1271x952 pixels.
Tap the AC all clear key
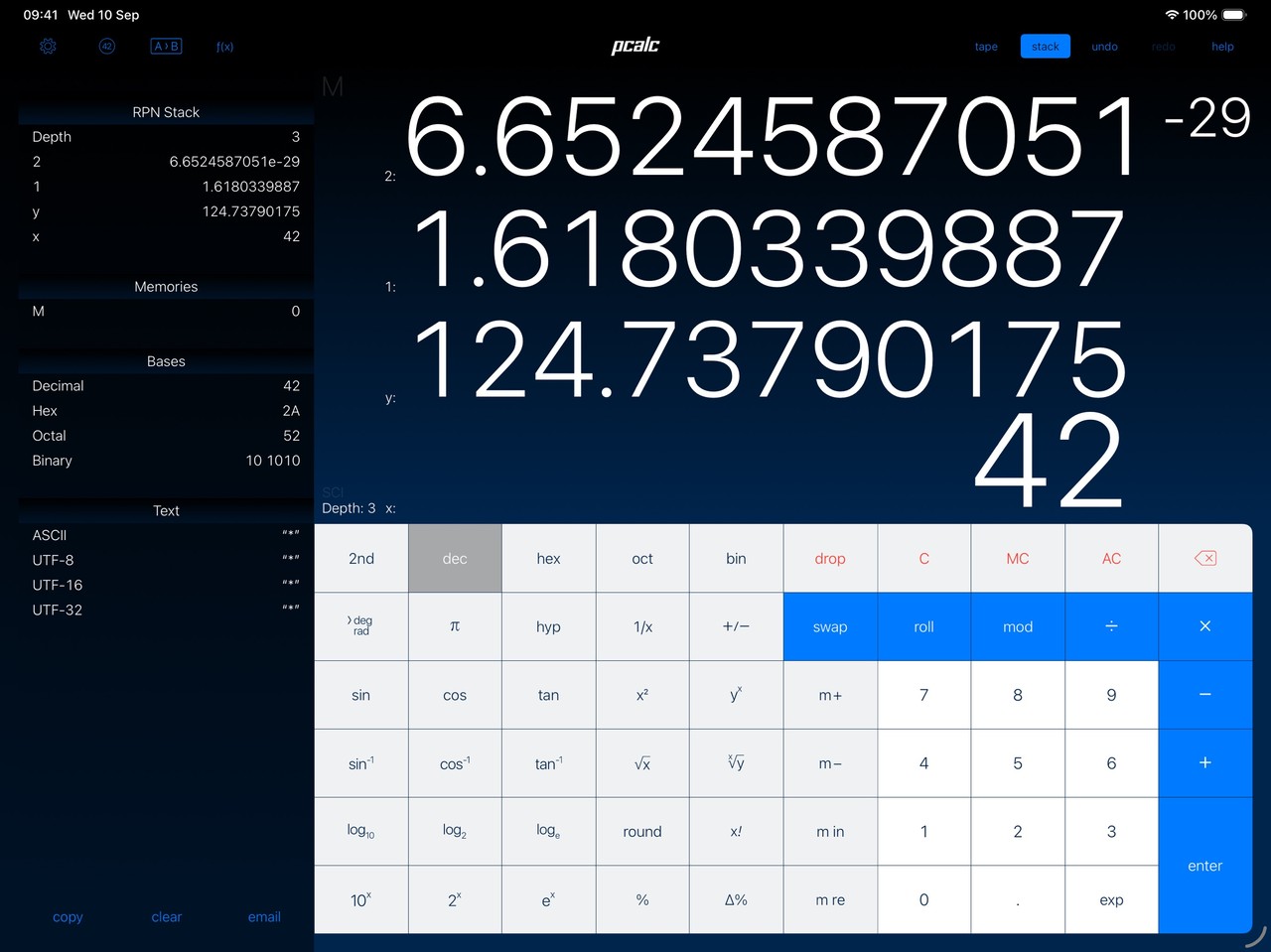tap(1111, 558)
